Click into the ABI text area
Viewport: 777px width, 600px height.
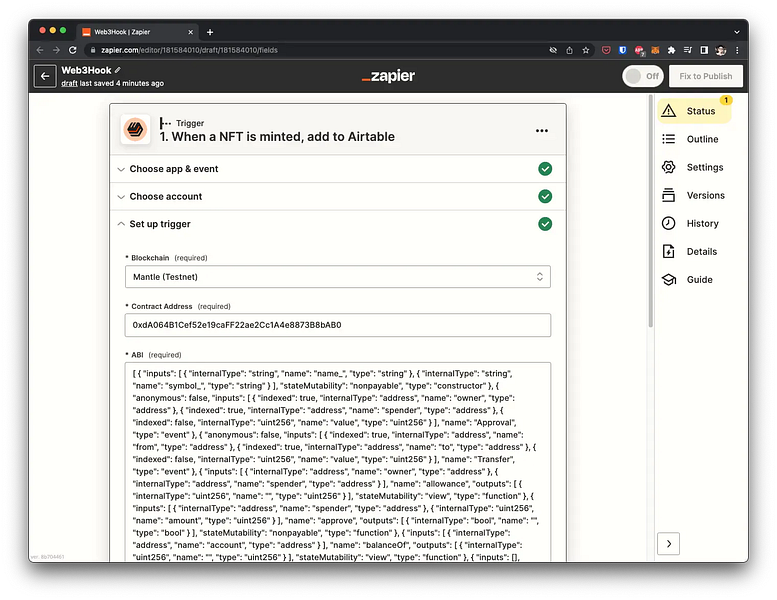click(x=337, y=462)
